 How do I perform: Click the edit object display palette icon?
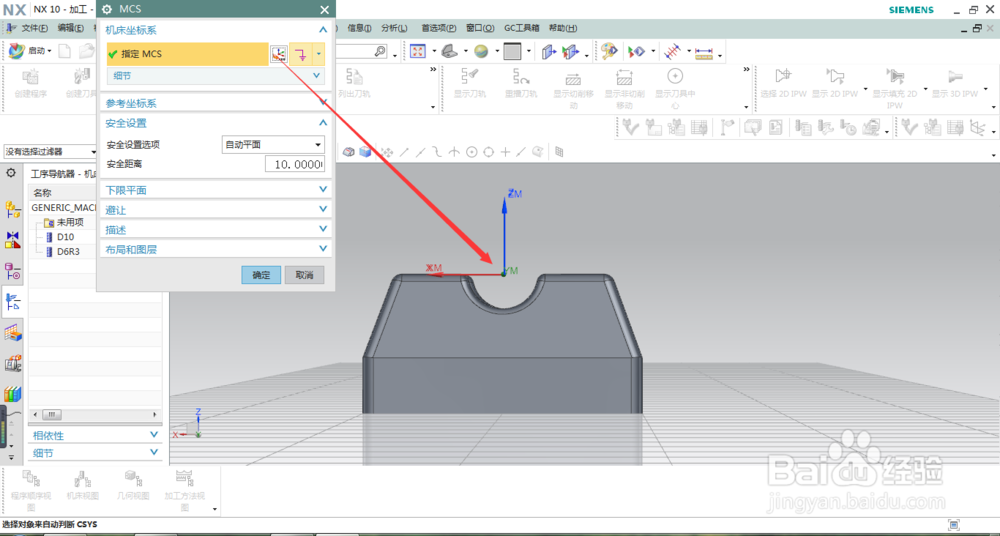pos(609,52)
